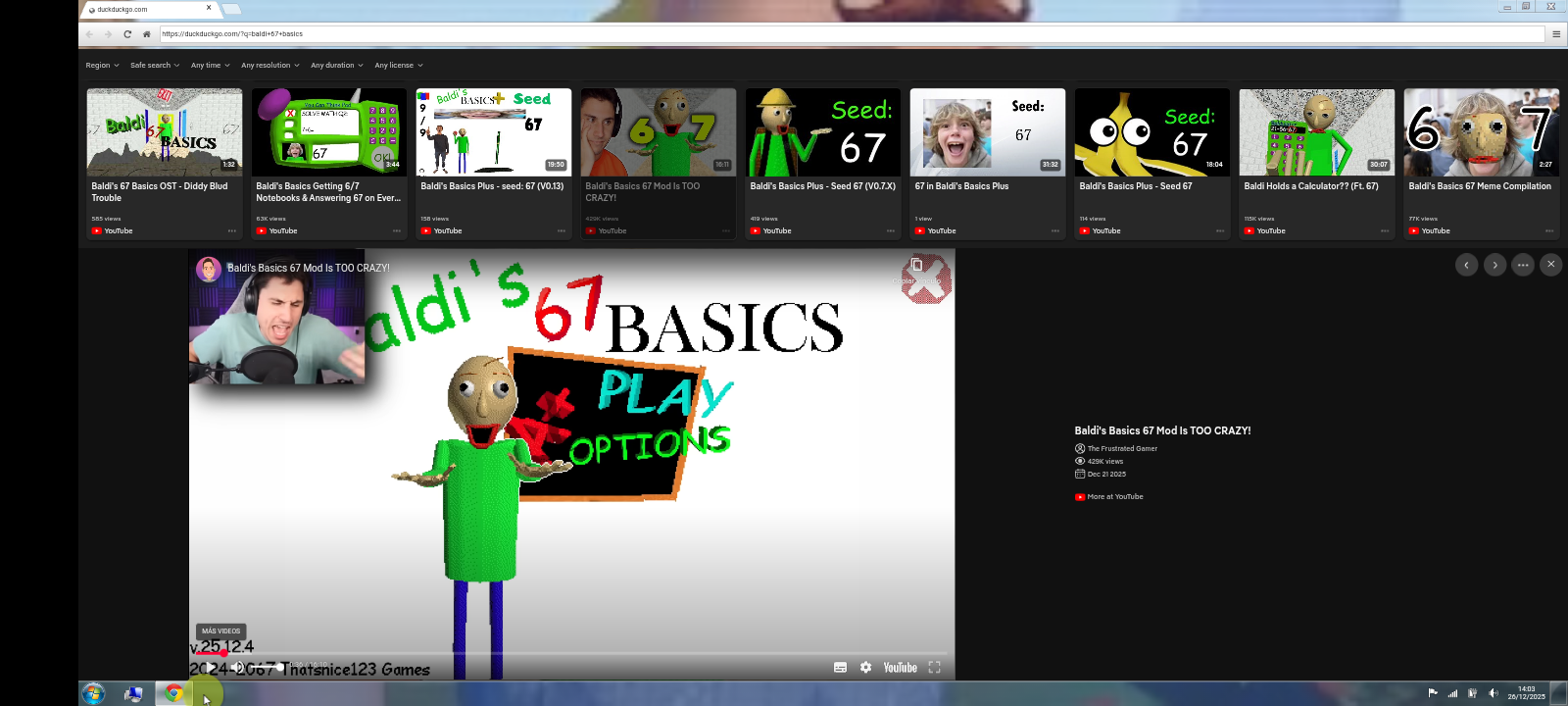Expand the Safe search dropdown
Image resolution: width=1568 pixels, height=706 pixels.
coord(155,66)
